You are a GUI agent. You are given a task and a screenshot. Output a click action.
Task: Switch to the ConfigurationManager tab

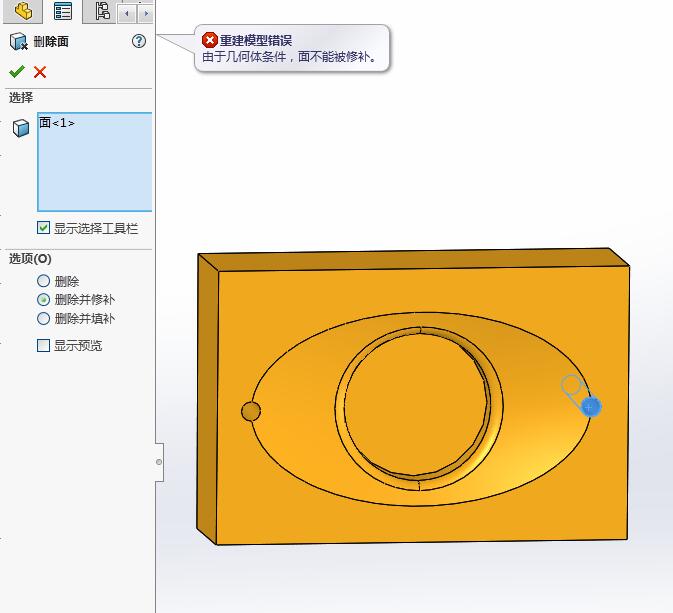pyautogui.click(x=101, y=11)
